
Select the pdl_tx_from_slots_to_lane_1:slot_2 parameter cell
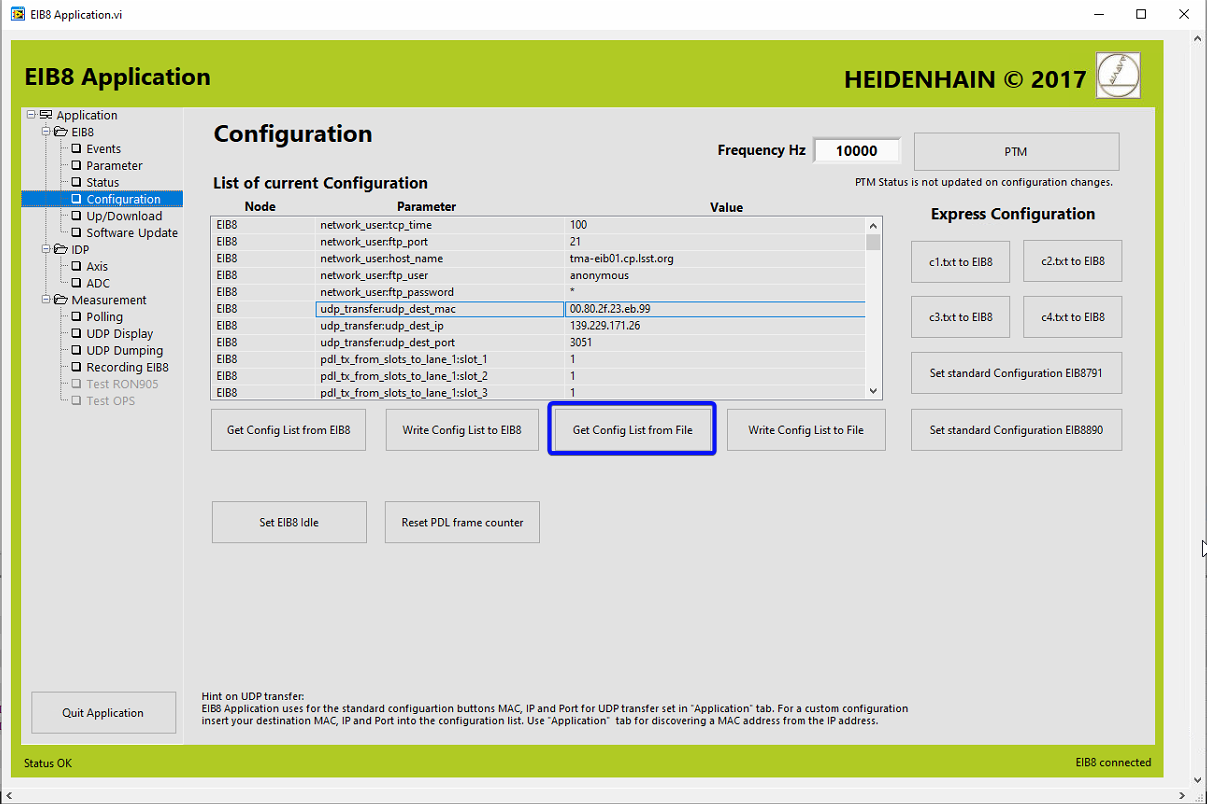click(440, 376)
